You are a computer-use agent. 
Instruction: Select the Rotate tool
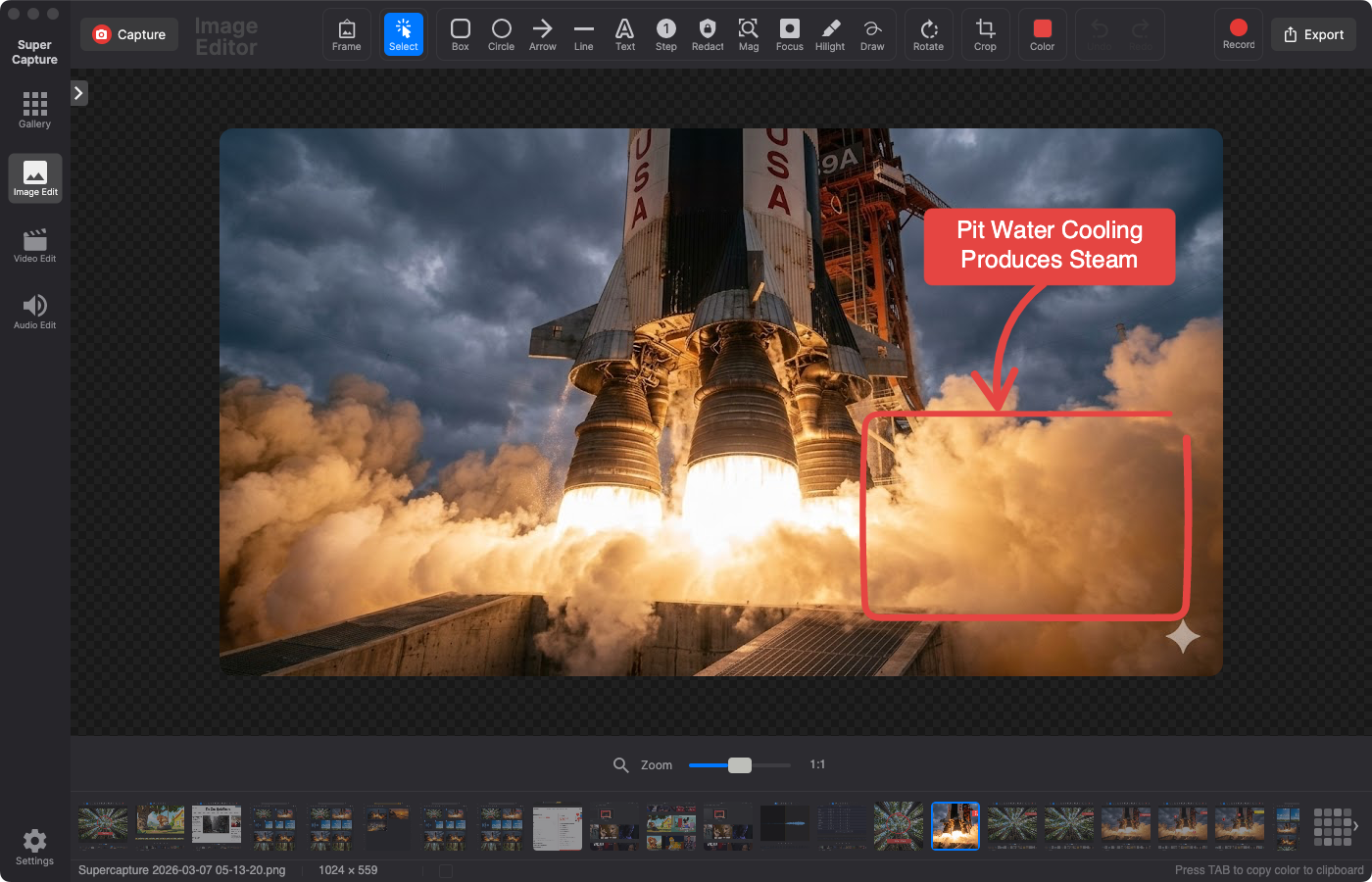(928, 34)
